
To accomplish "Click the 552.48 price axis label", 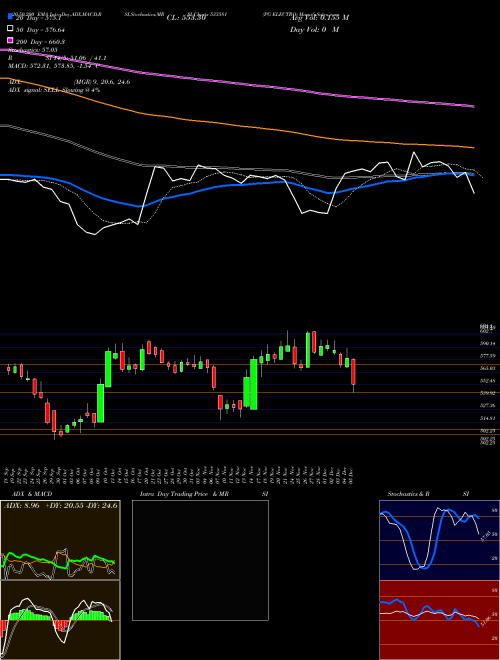I will point(488,381).
